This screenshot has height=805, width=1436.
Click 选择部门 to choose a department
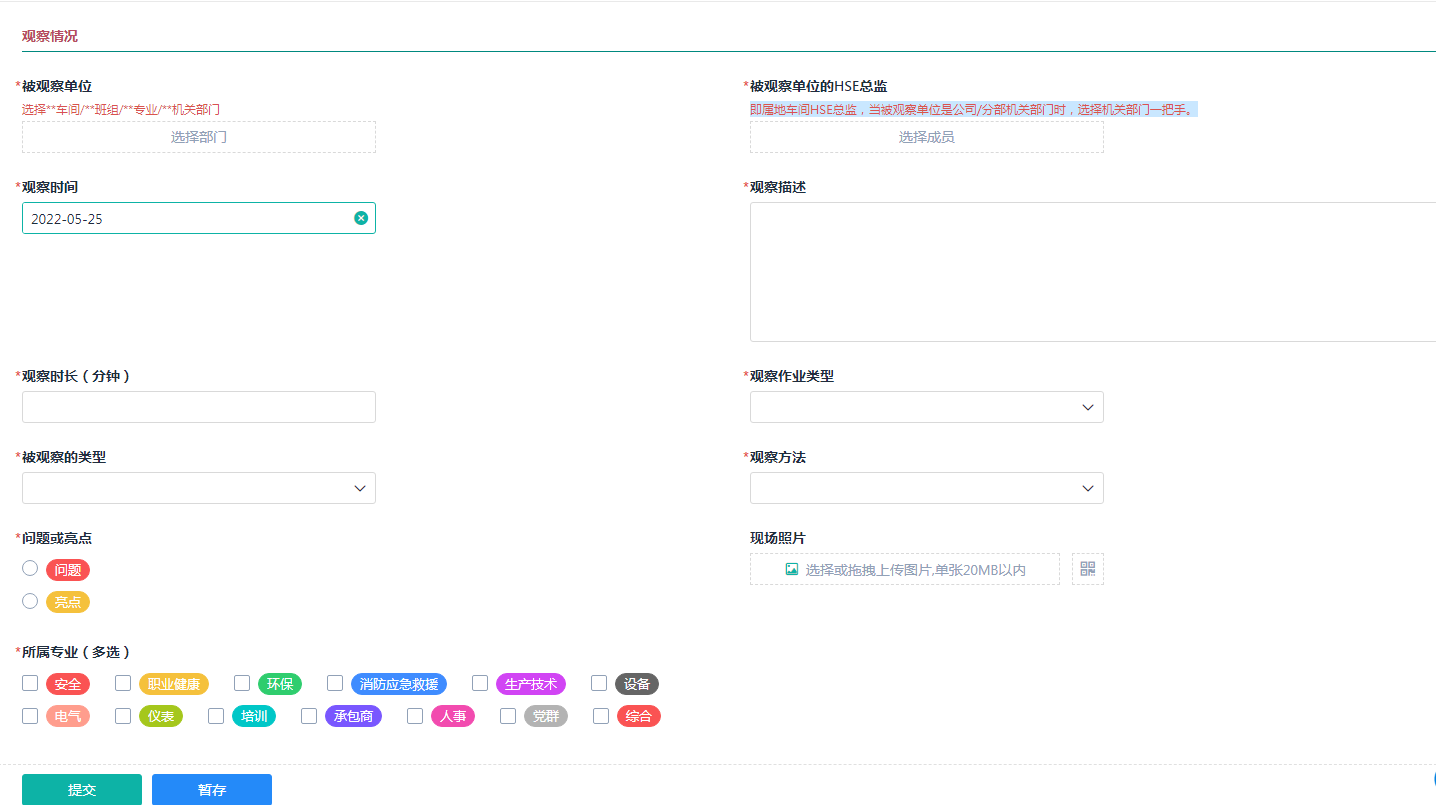click(x=198, y=137)
